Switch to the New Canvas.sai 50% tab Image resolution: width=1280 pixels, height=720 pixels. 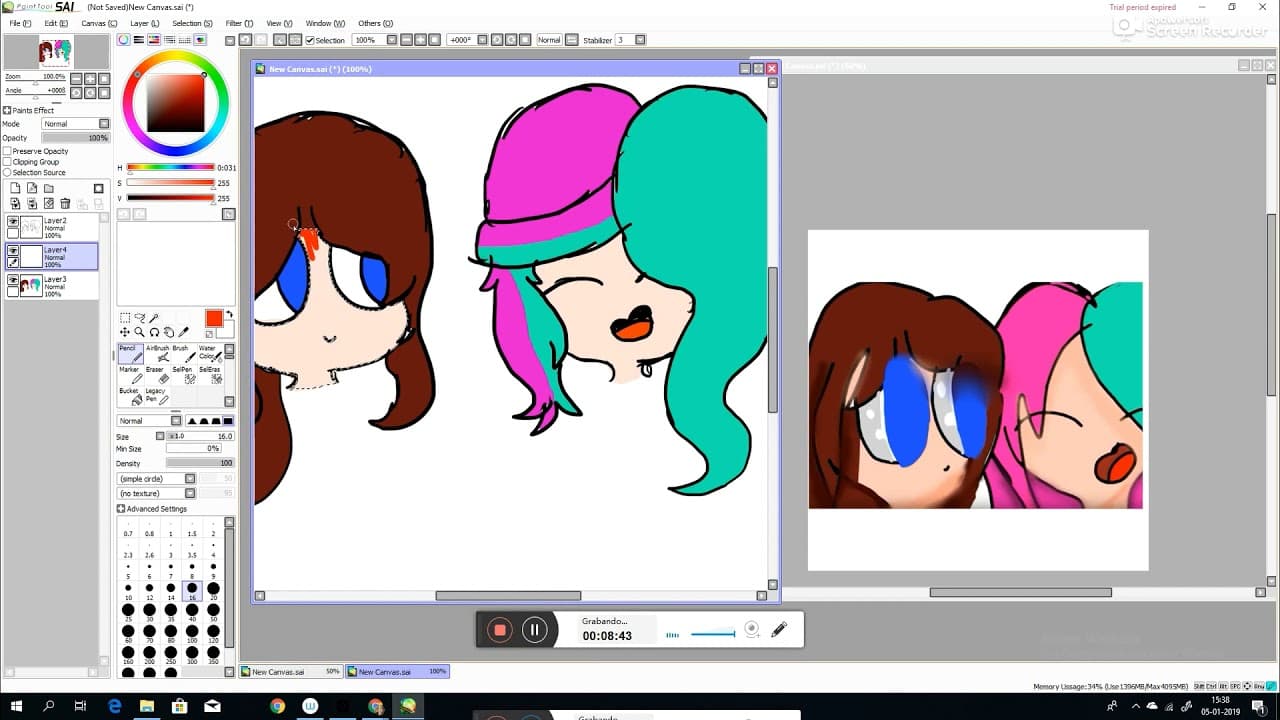(x=292, y=672)
